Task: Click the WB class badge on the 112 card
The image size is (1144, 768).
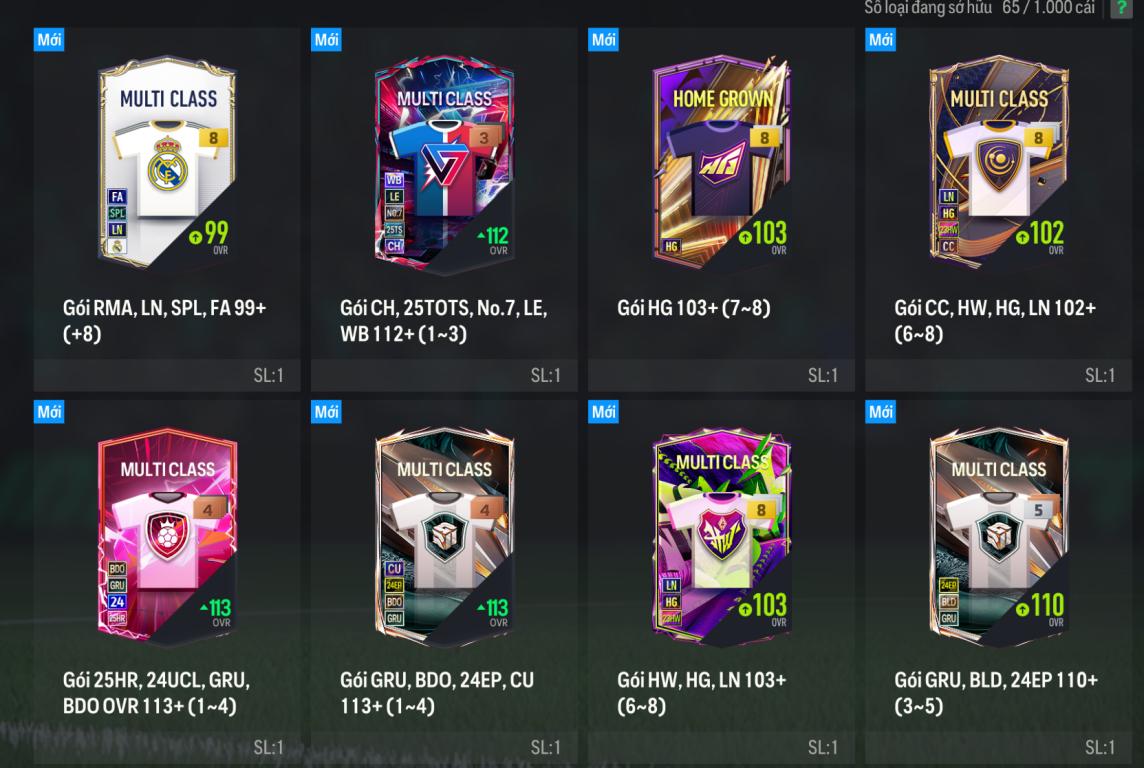Action: (394, 179)
